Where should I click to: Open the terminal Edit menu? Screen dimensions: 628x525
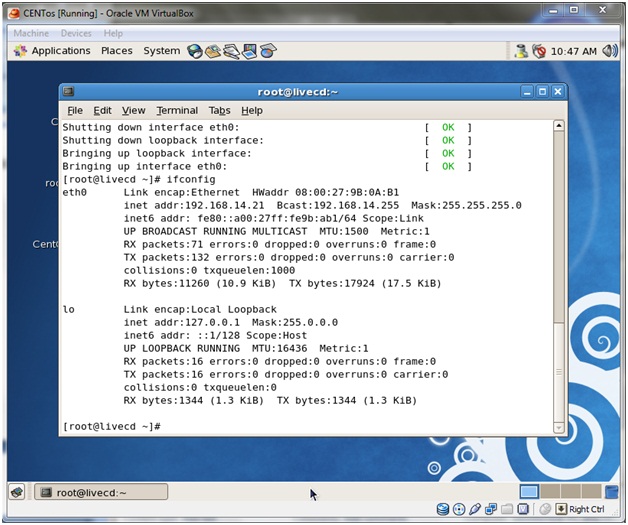pyautogui.click(x=103, y=111)
